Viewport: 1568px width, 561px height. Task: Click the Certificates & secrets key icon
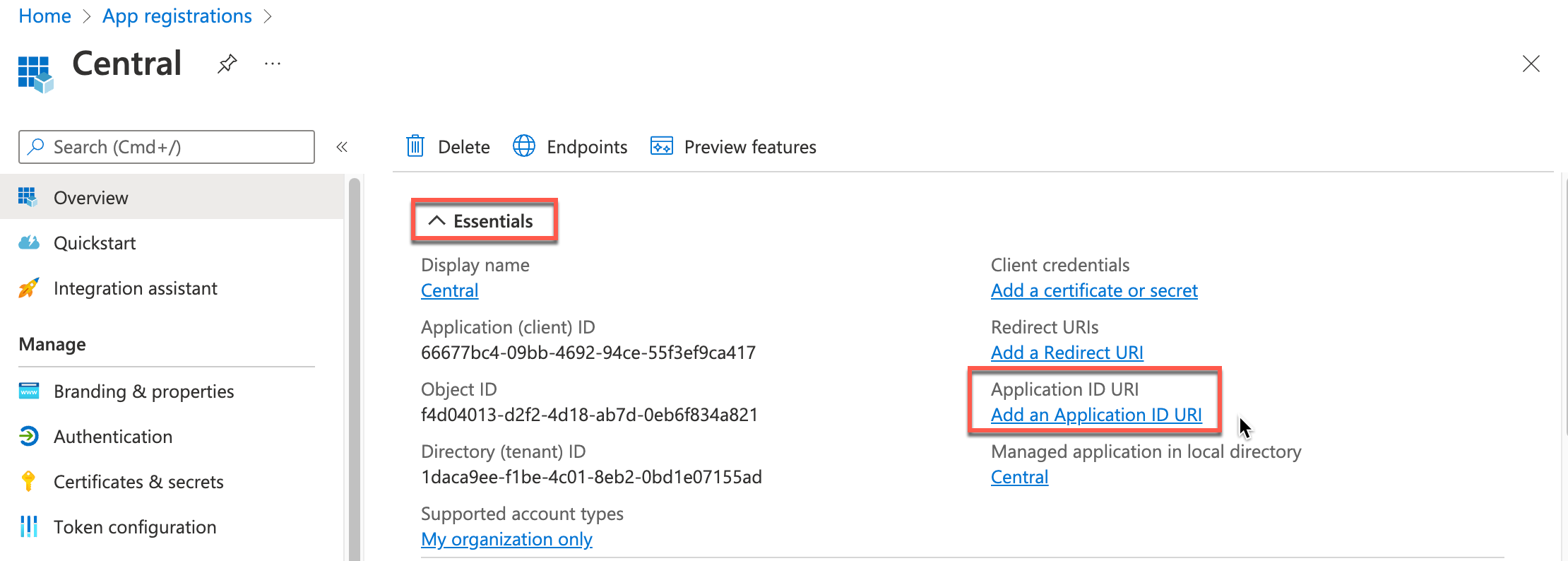click(28, 481)
